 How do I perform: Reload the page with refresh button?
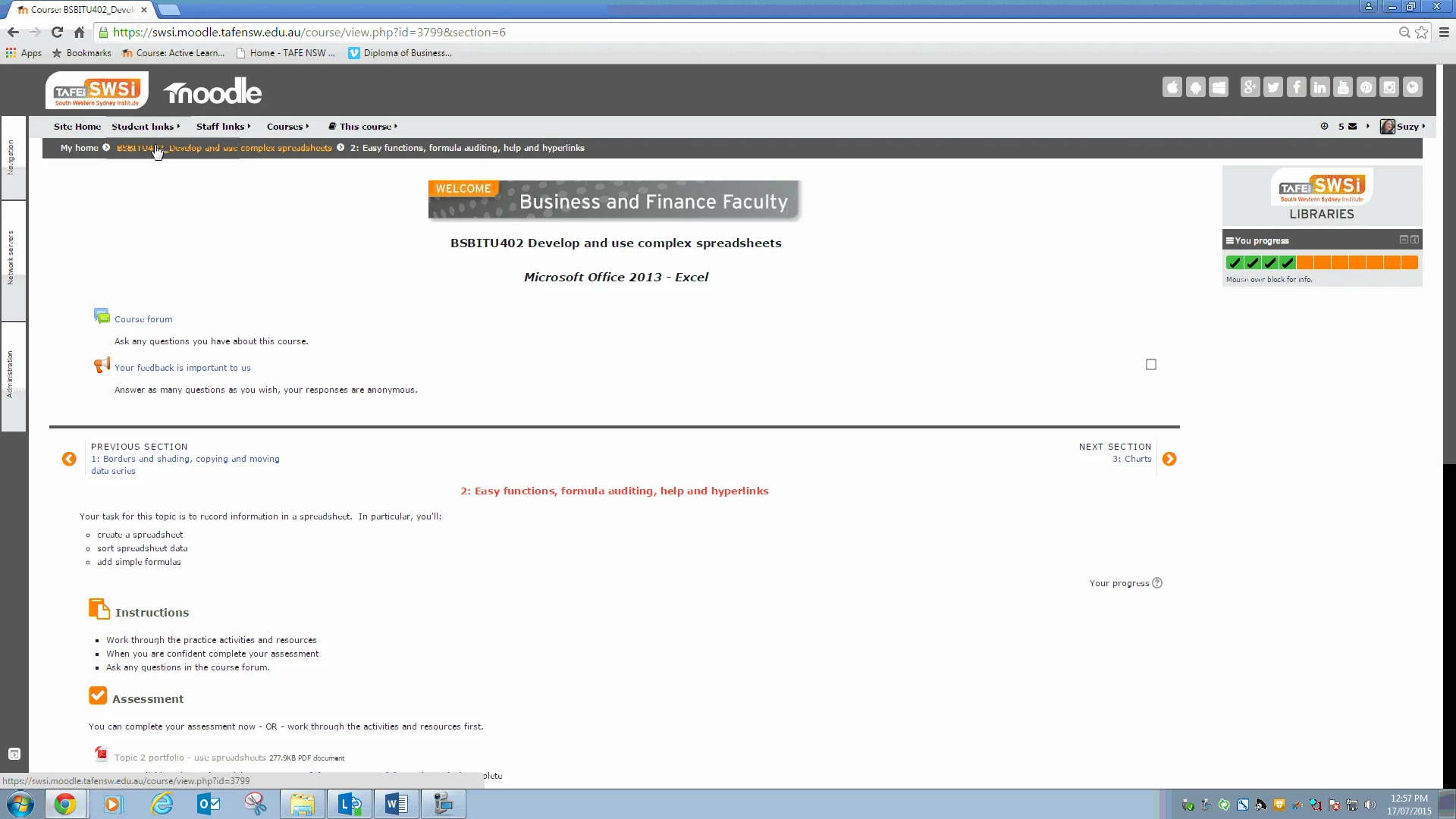tap(57, 32)
